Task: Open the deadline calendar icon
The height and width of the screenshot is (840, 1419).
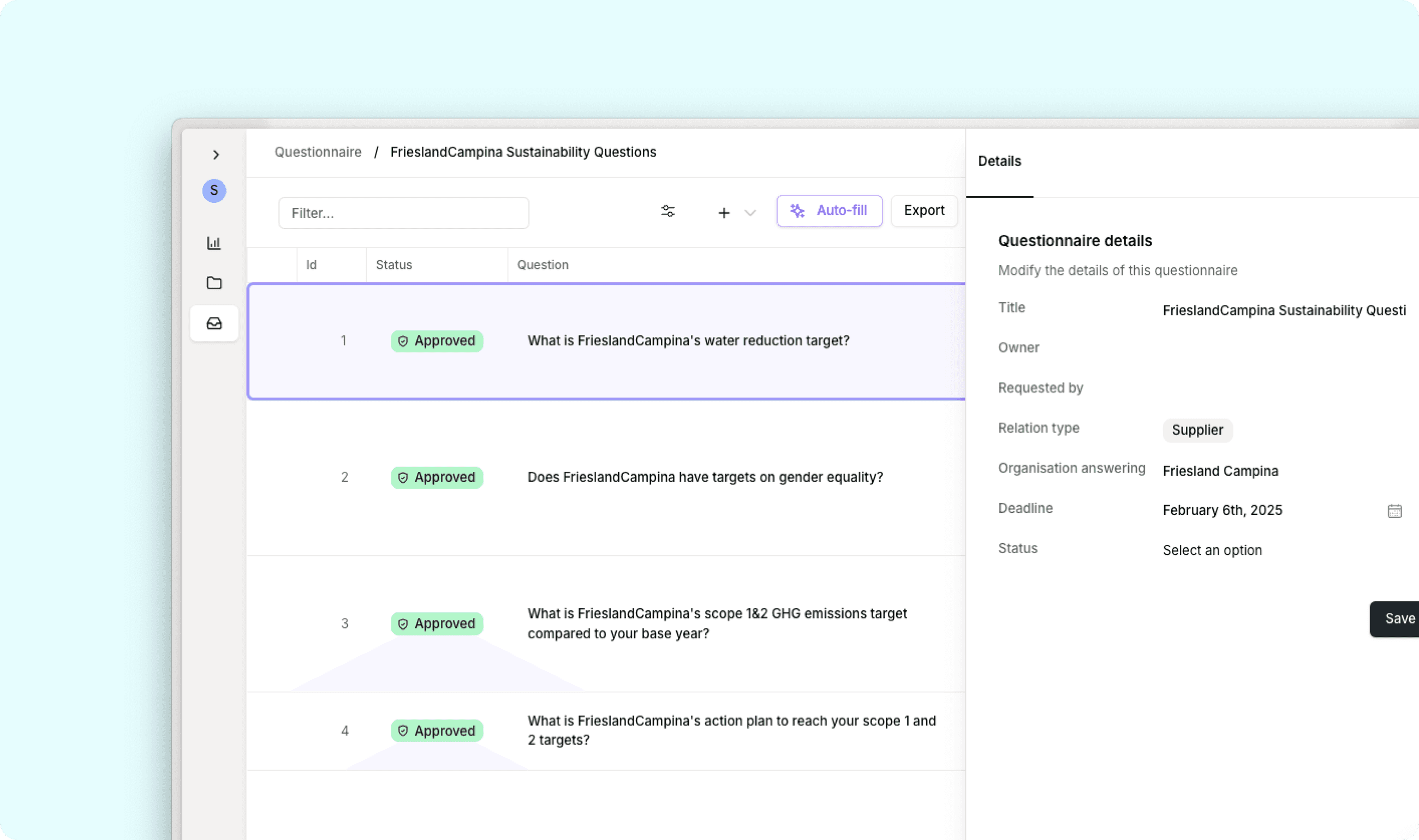Action: click(1394, 511)
